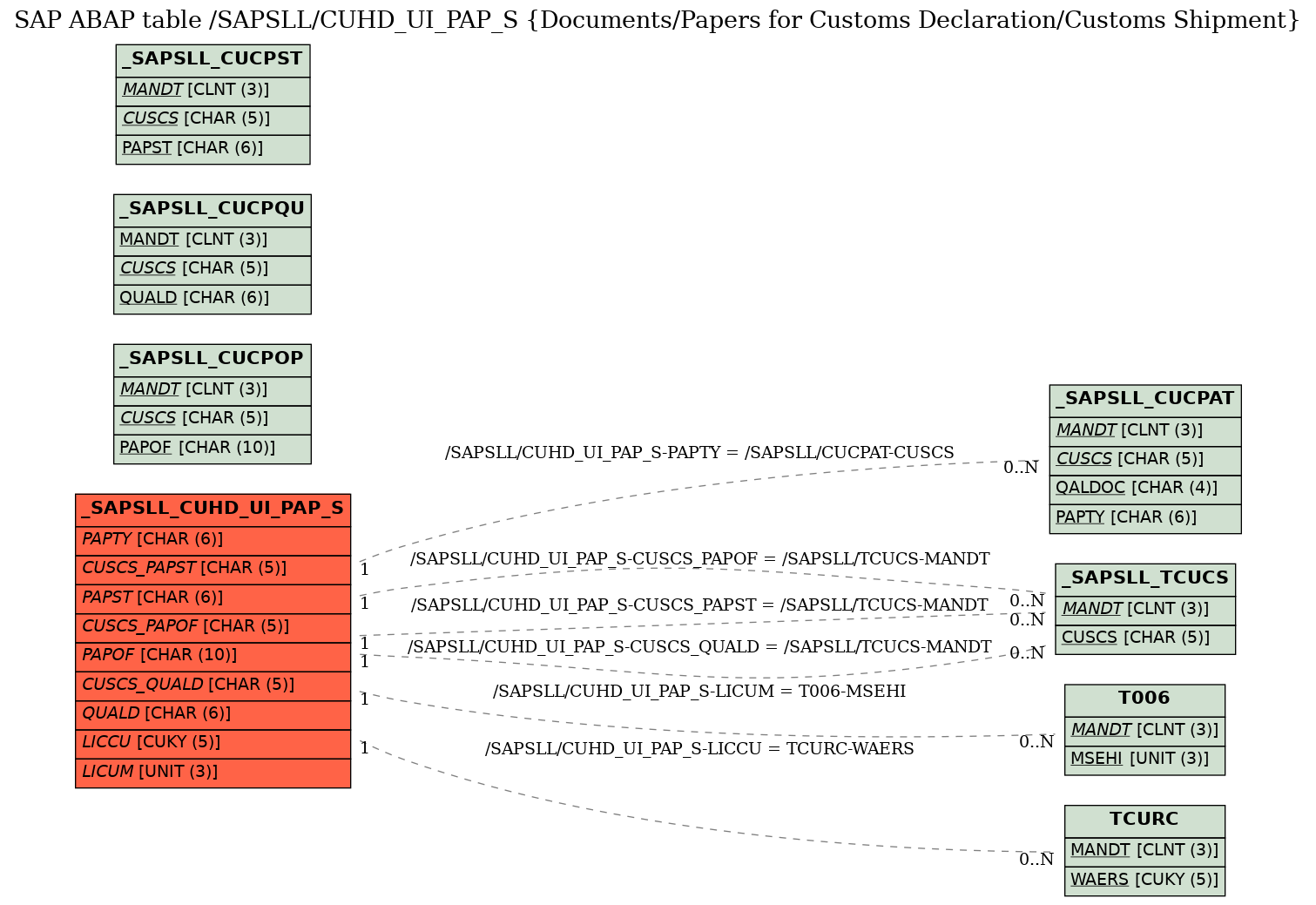The image size is (1316, 905).
Task: Click the LICCU = TCURC-WAERS relation label
Action: tap(699, 749)
